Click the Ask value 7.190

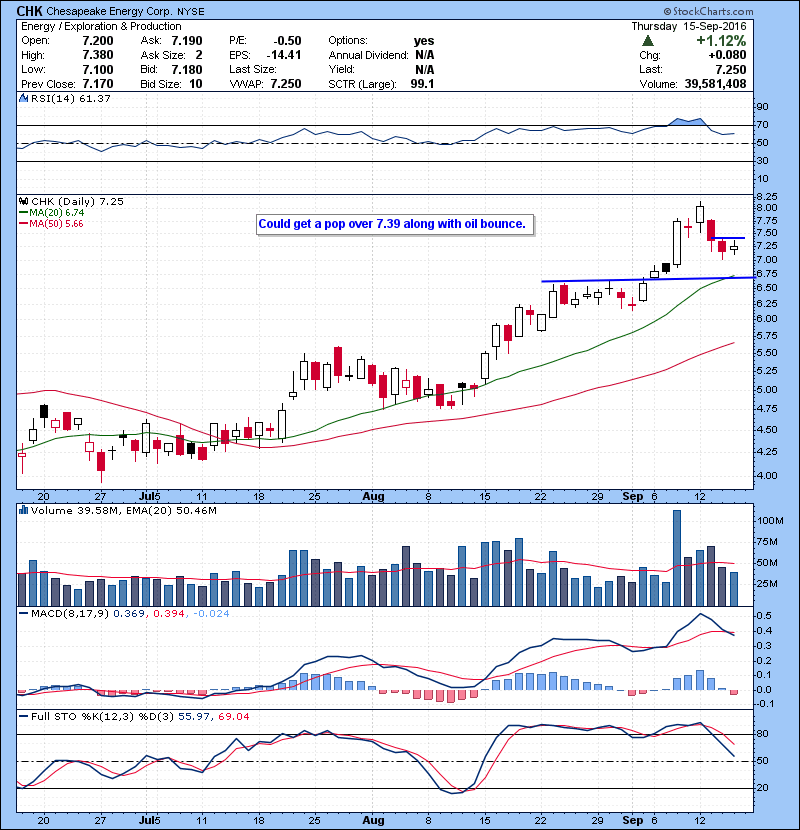point(187,41)
